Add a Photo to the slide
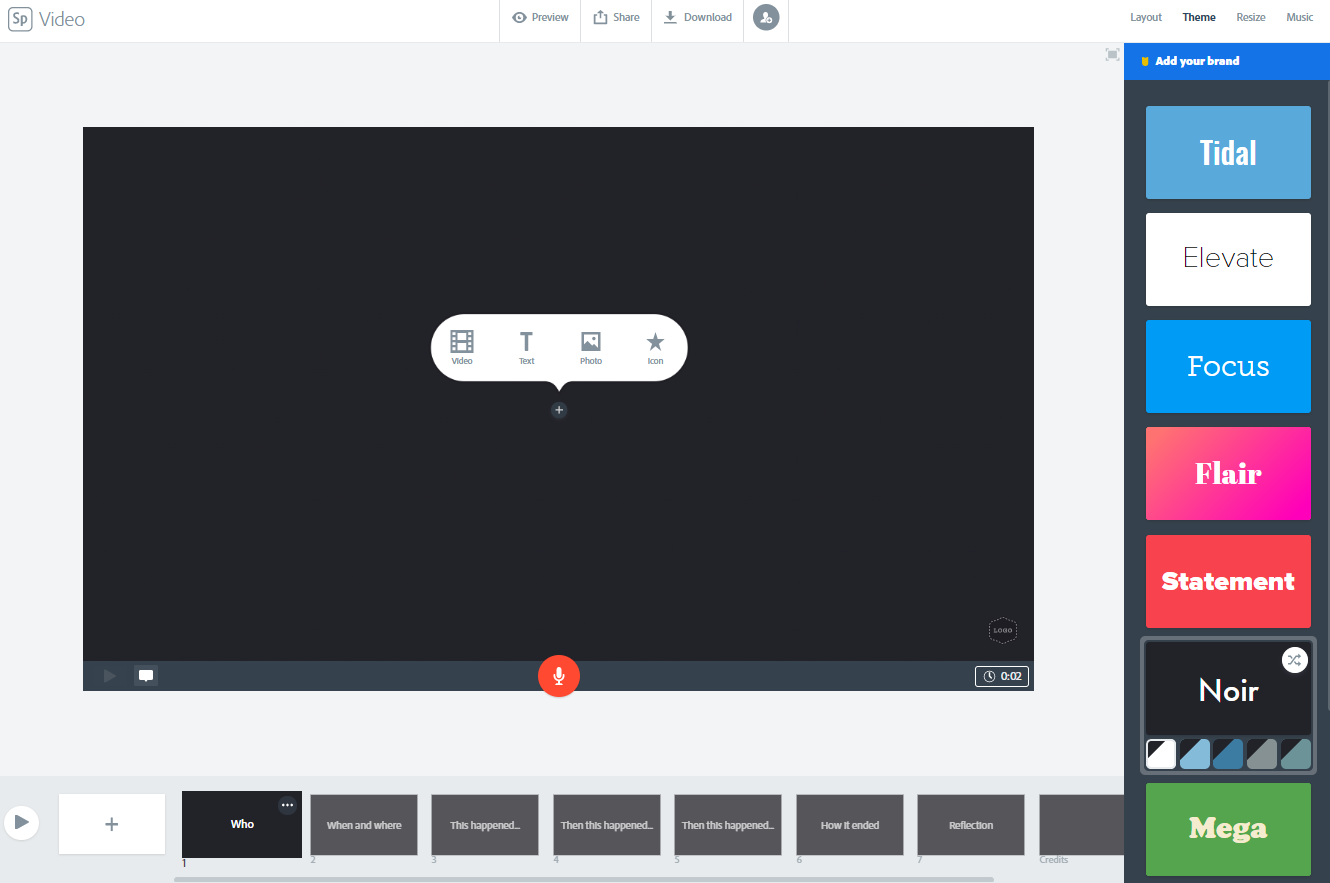This screenshot has height=883, width=1330. tap(591, 347)
